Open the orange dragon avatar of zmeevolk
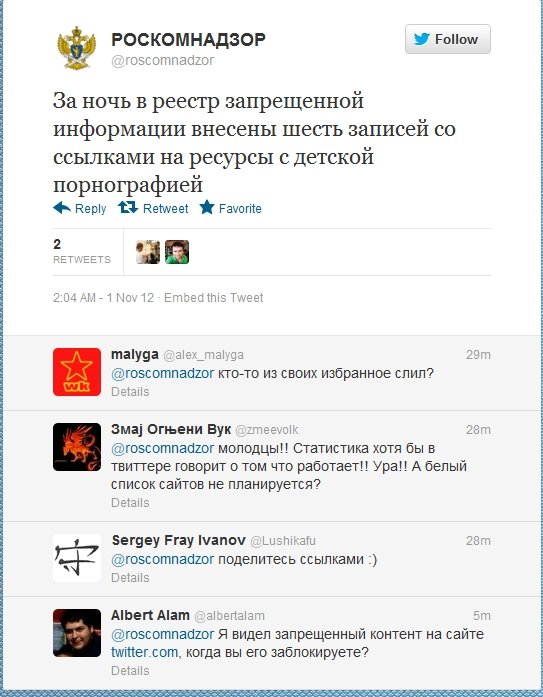543x697 pixels. (x=77, y=447)
